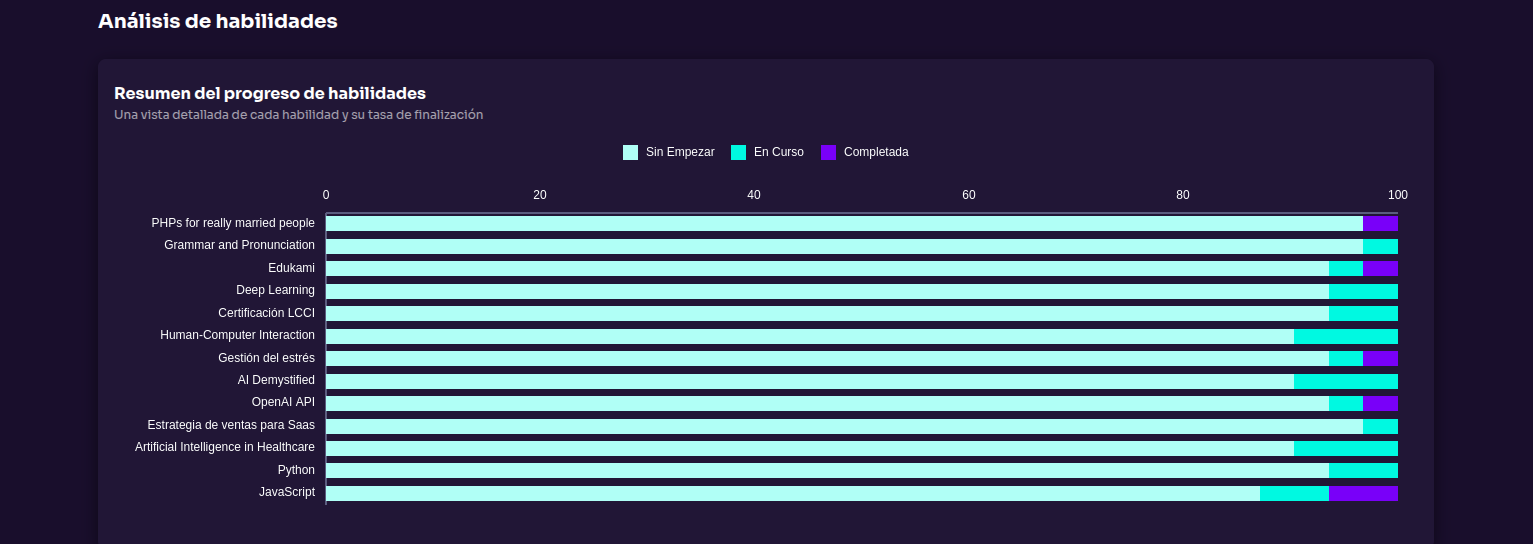Click the En Curso segment of Grammar and Pronunciation bar

(x=1380, y=246)
